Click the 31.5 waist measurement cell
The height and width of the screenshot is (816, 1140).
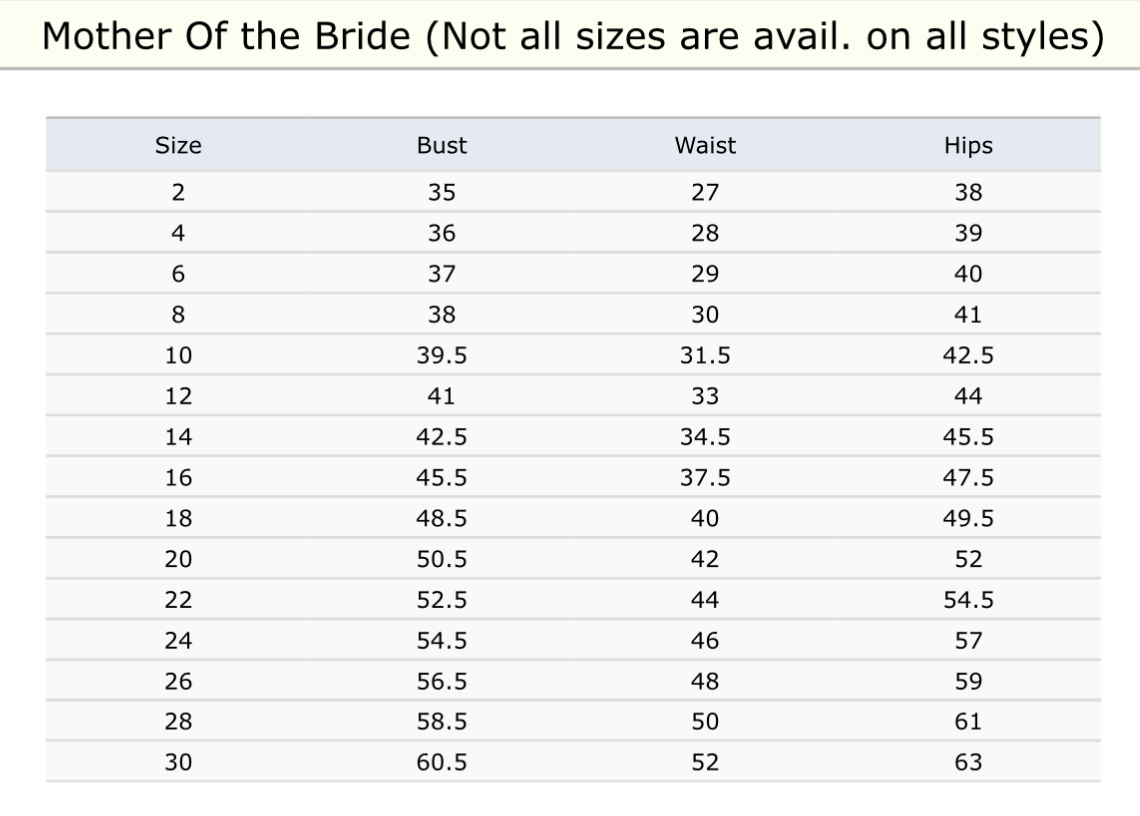[x=705, y=356]
